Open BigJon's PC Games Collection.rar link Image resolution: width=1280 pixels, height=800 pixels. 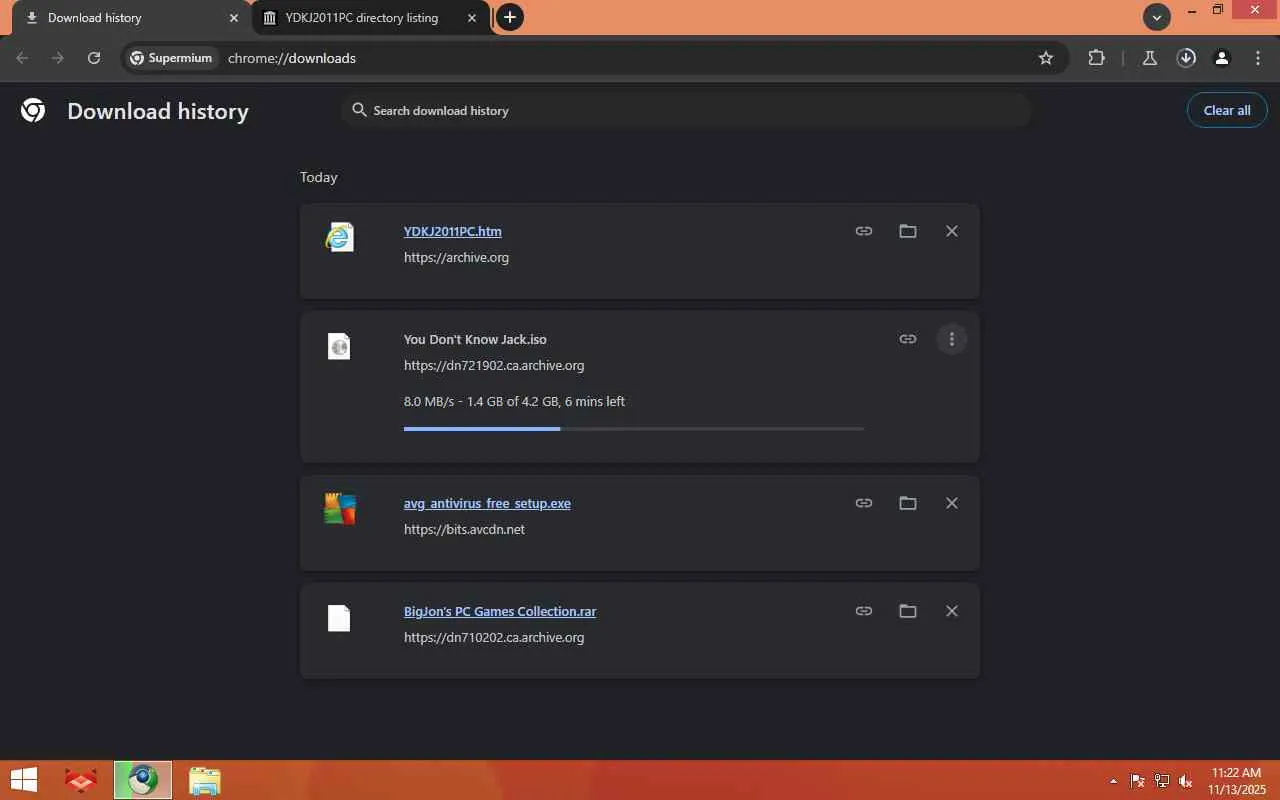point(500,611)
